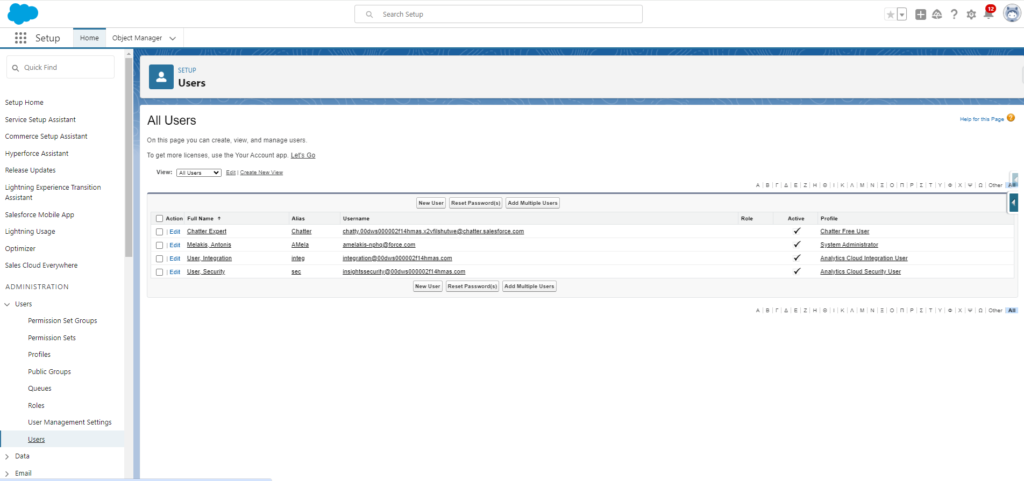Open the Analytics Cloud Security User profile

pyautogui.click(x=861, y=272)
